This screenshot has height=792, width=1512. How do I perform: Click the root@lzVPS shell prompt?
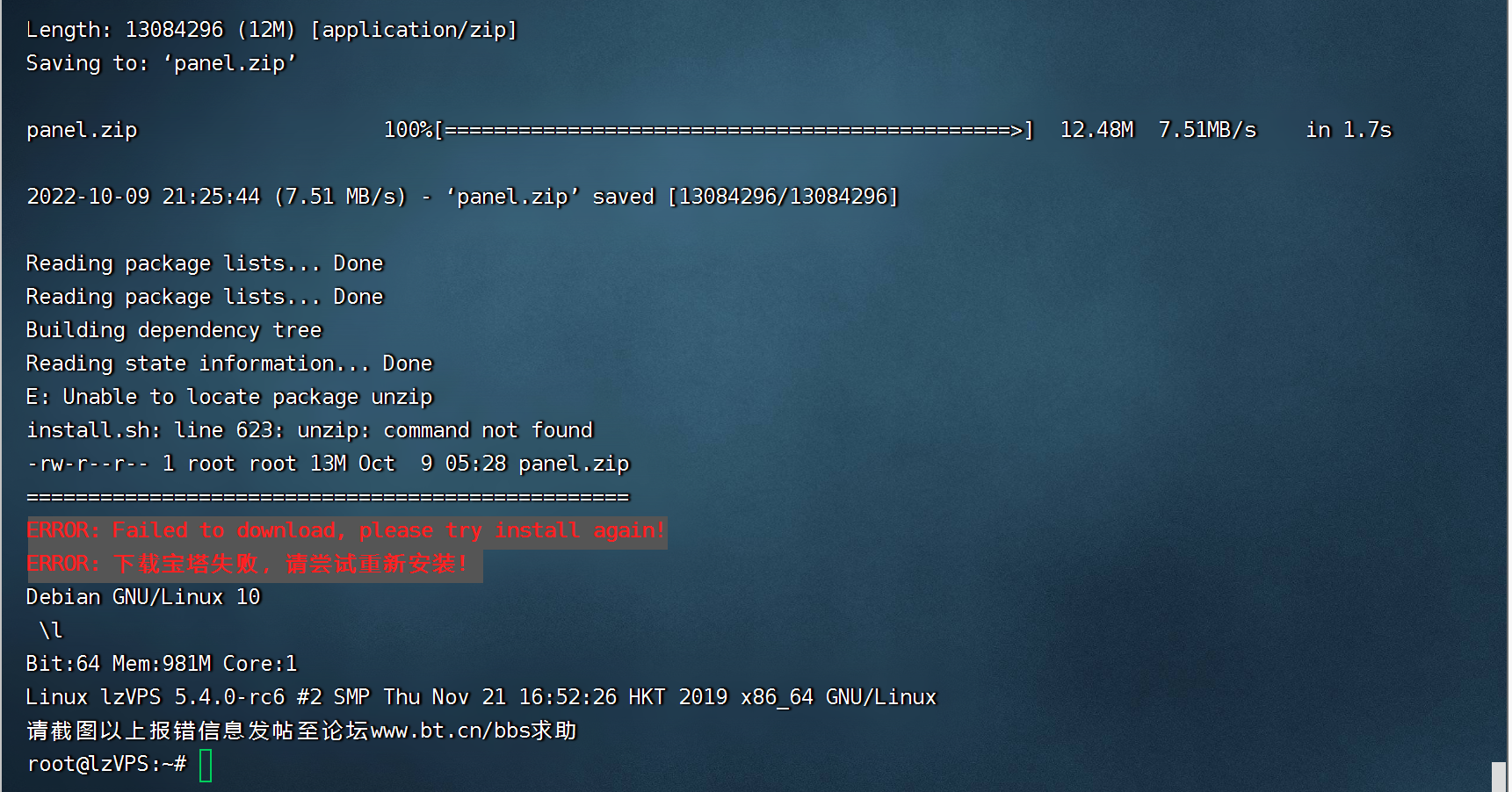coord(106,764)
